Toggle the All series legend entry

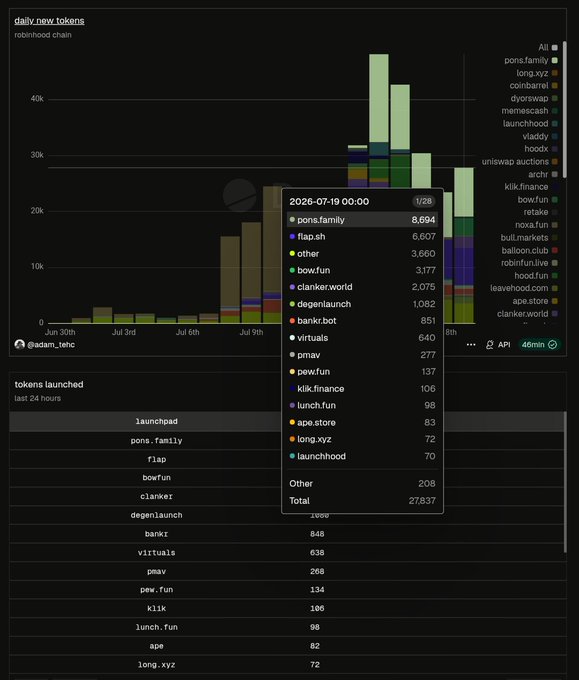click(x=548, y=47)
